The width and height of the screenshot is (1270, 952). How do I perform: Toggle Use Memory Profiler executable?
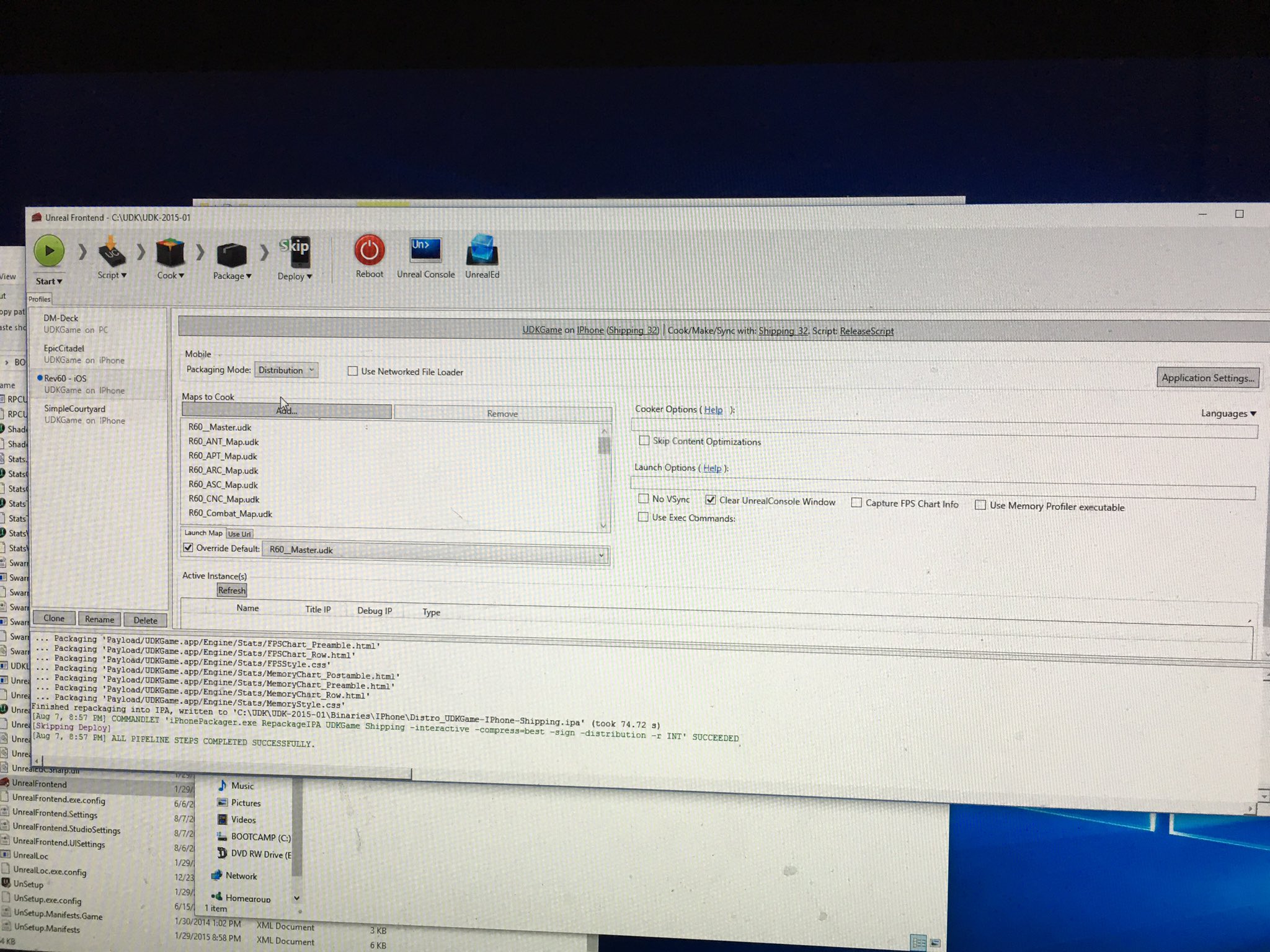(980, 505)
